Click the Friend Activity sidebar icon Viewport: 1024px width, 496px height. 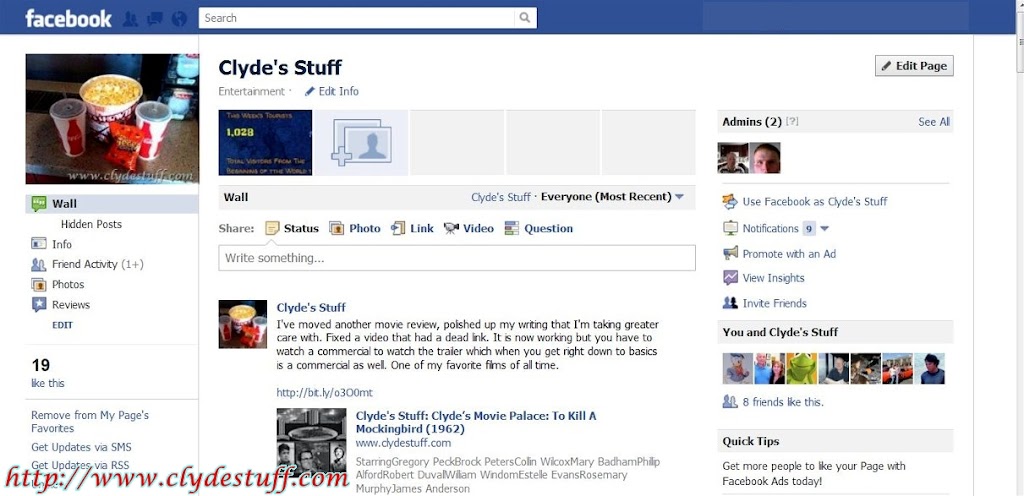coord(39,264)
